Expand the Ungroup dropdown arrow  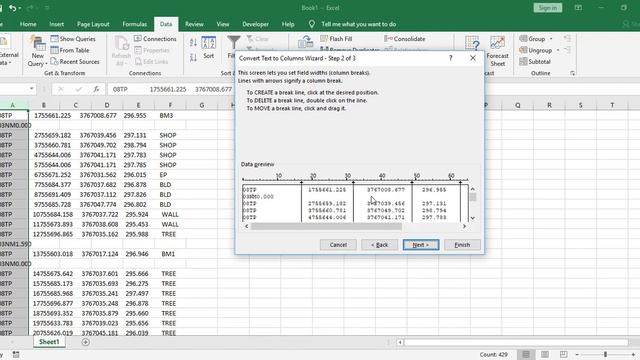pyautogui.click(x=558, y=50)
